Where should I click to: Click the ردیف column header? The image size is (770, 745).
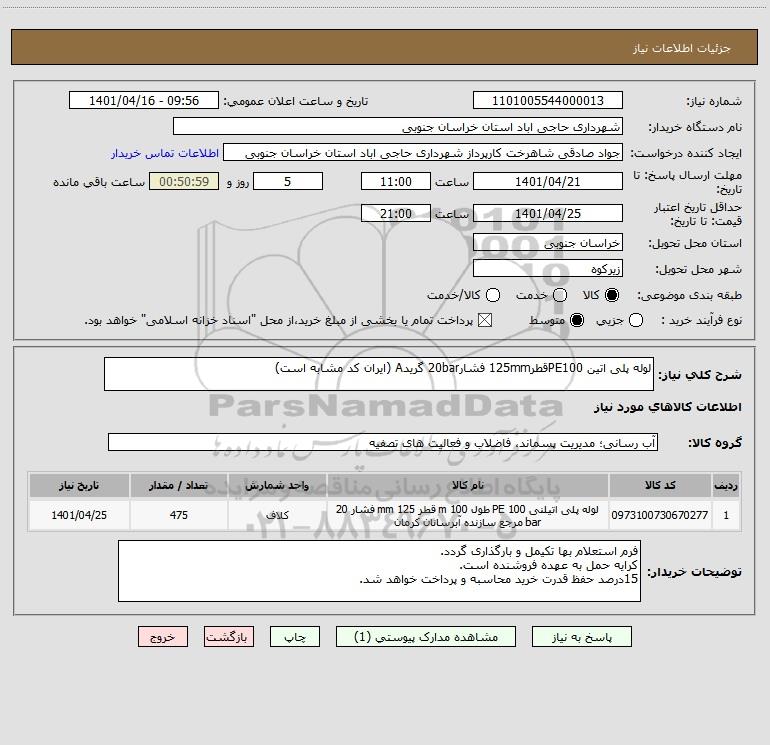point(726,486)
